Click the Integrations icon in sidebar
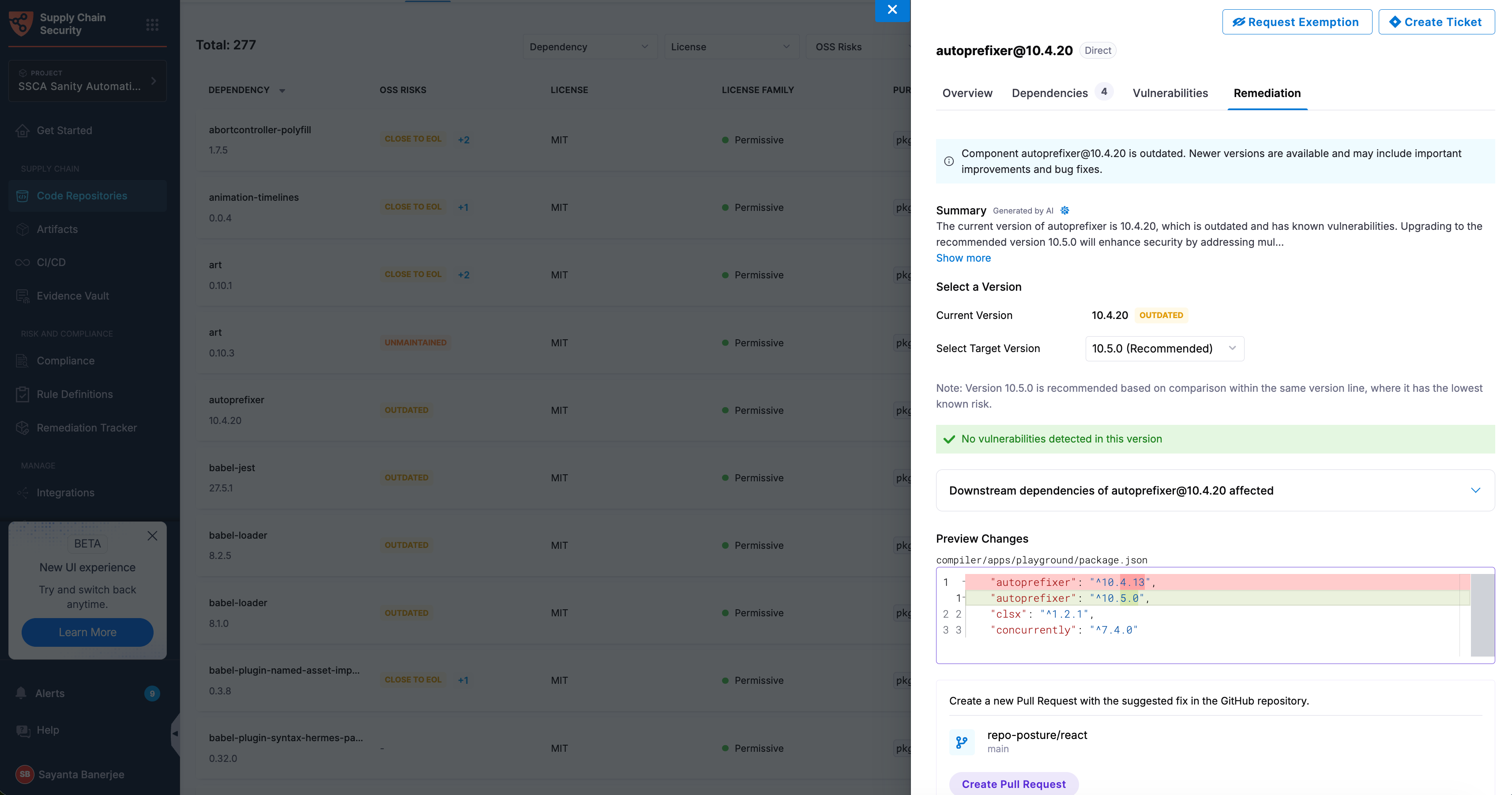Image resolution: width=1512 pixels, height=795 pixels. (x=23, y=493)
